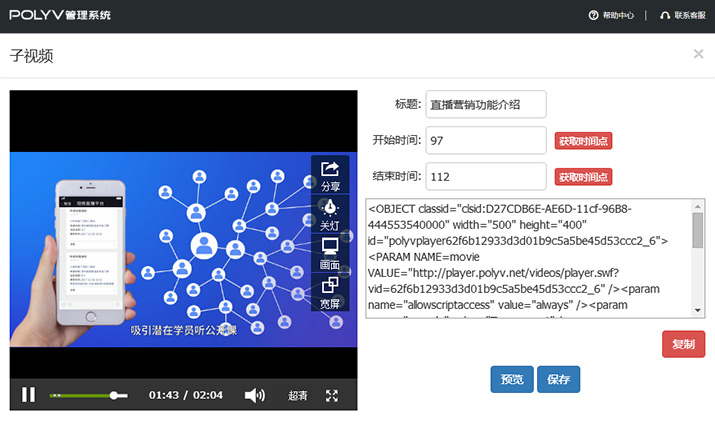Contact customer service (联系客服)
Image resolution: width=715 pixels, height=445 pixels.
[x=683, y=15]
